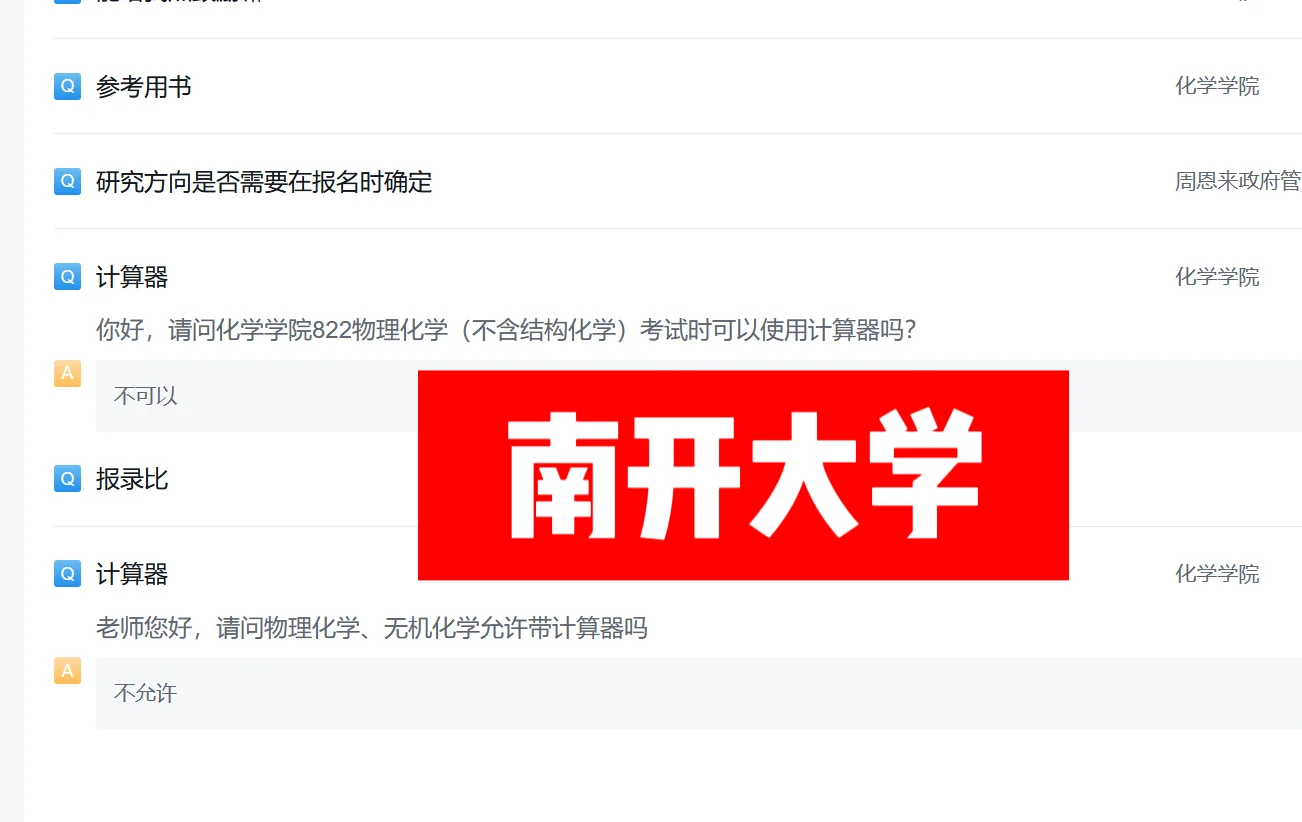The image size is (1302, 822).
Task: Click the orange A icon beside 不允许
Action: point(67,671)
